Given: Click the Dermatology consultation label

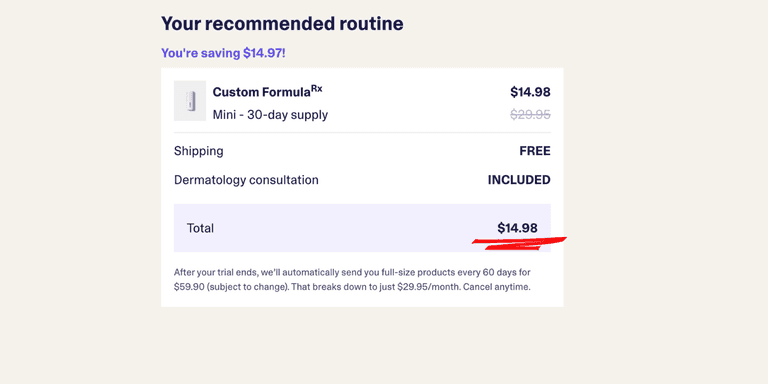Looking at the screenshot, I should coord(246,180).
